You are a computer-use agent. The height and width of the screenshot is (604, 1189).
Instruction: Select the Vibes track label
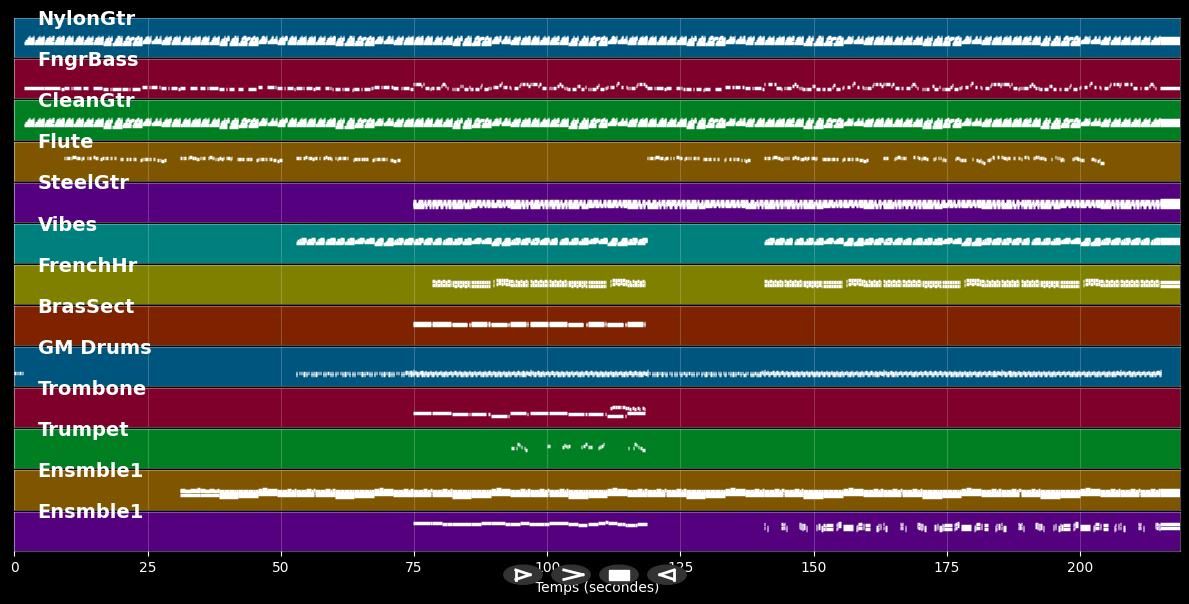[x=67, y=225]
